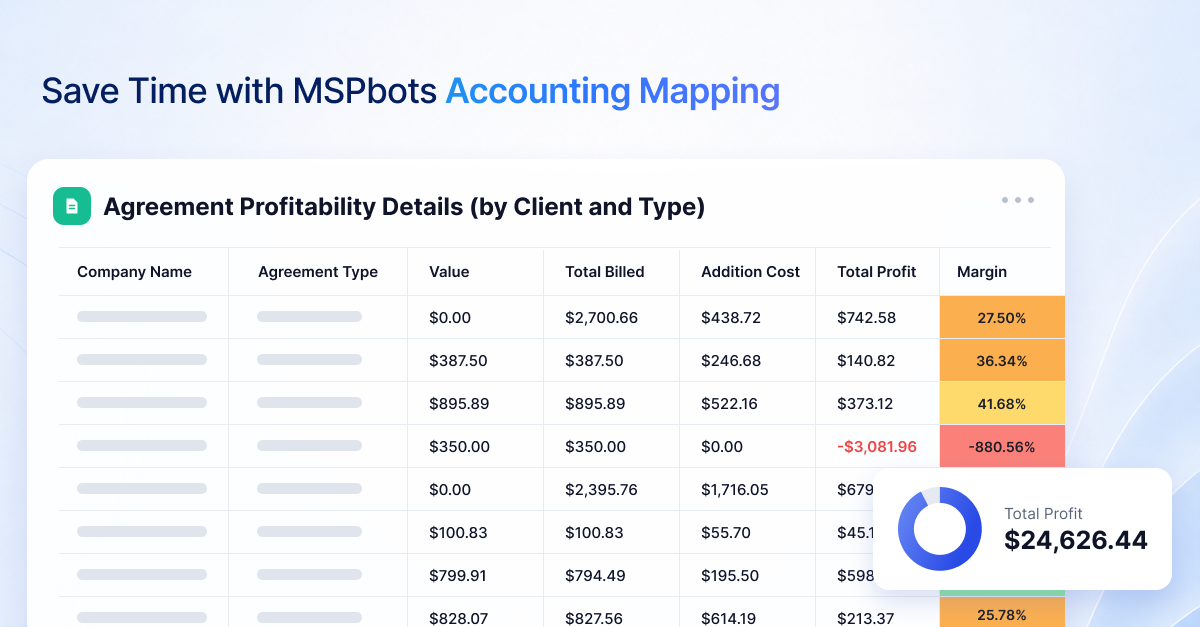Click the $213.37 total profit cell
Screen dimensions: 1200x627
coord(865,619)
